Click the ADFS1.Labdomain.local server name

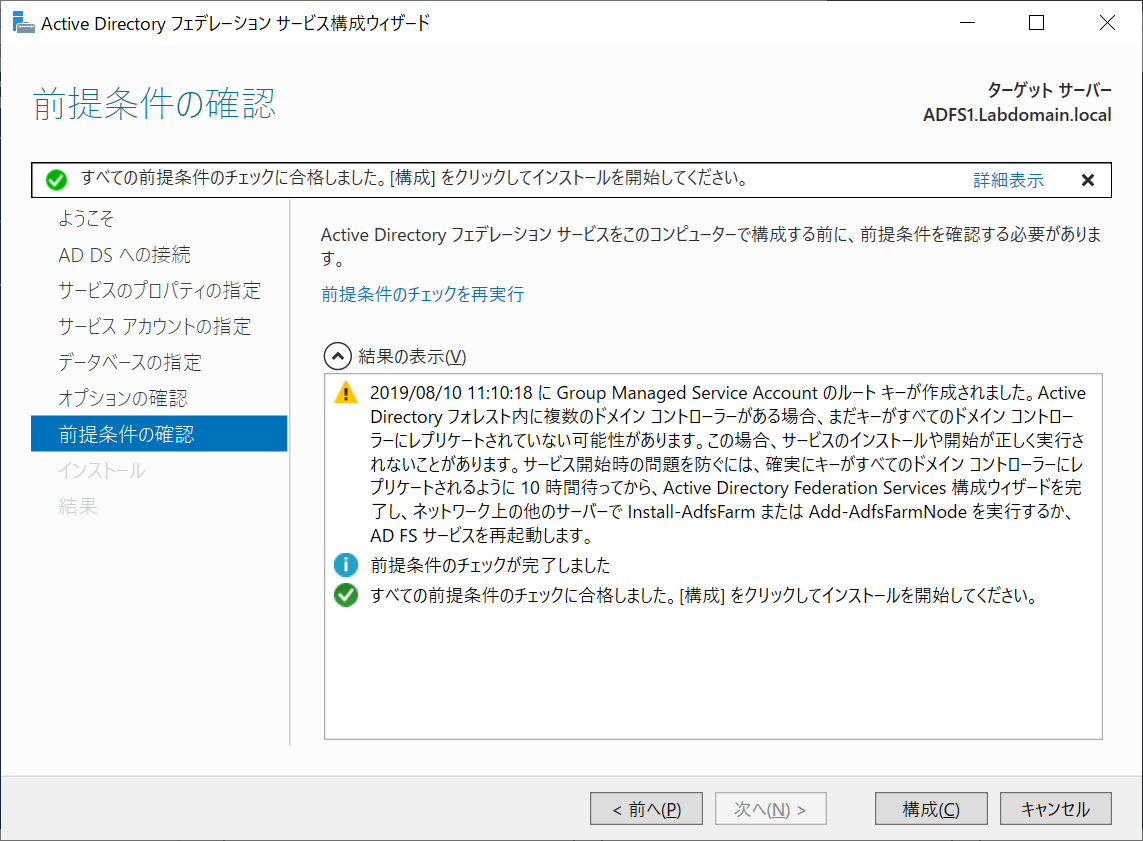[x=1017, y=115]
